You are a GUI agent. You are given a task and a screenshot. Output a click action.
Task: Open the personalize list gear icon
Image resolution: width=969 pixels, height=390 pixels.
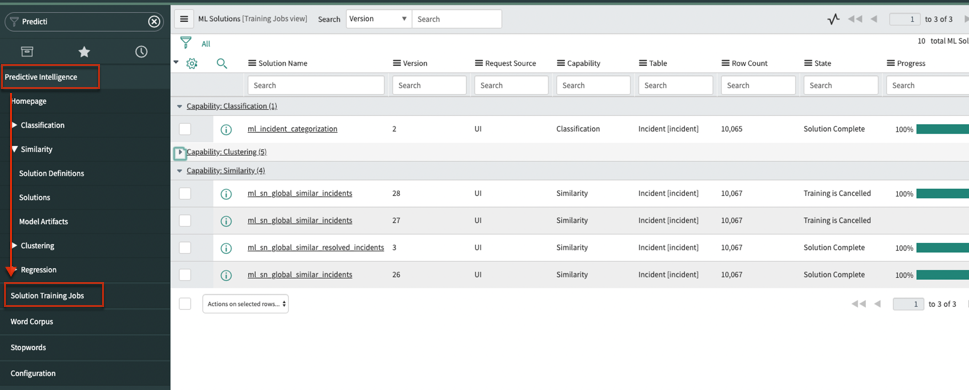(192, 63)
